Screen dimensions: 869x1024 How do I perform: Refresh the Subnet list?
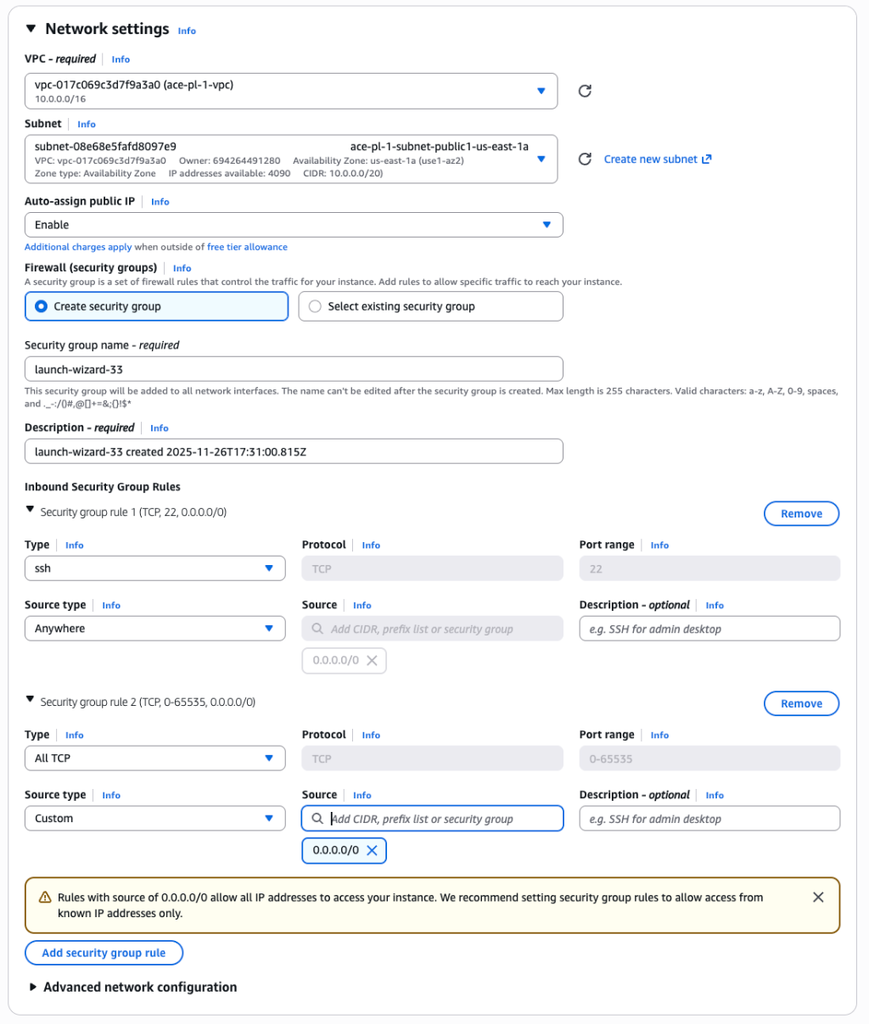coord(585,158)
